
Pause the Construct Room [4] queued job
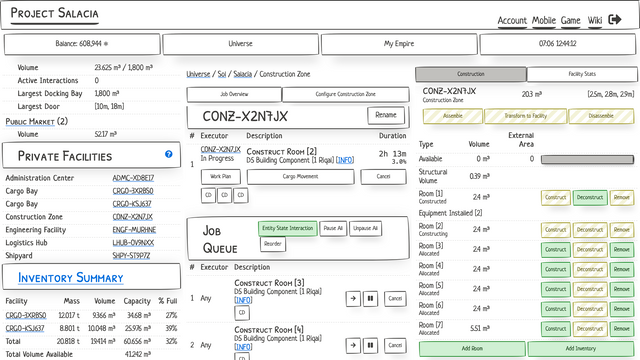pyautogui.click(x=370, y=345)
